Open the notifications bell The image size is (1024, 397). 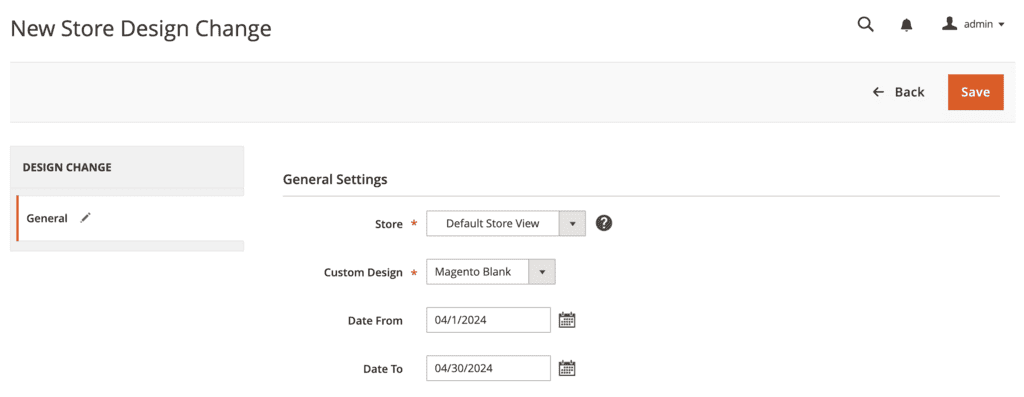click(906, 25)
